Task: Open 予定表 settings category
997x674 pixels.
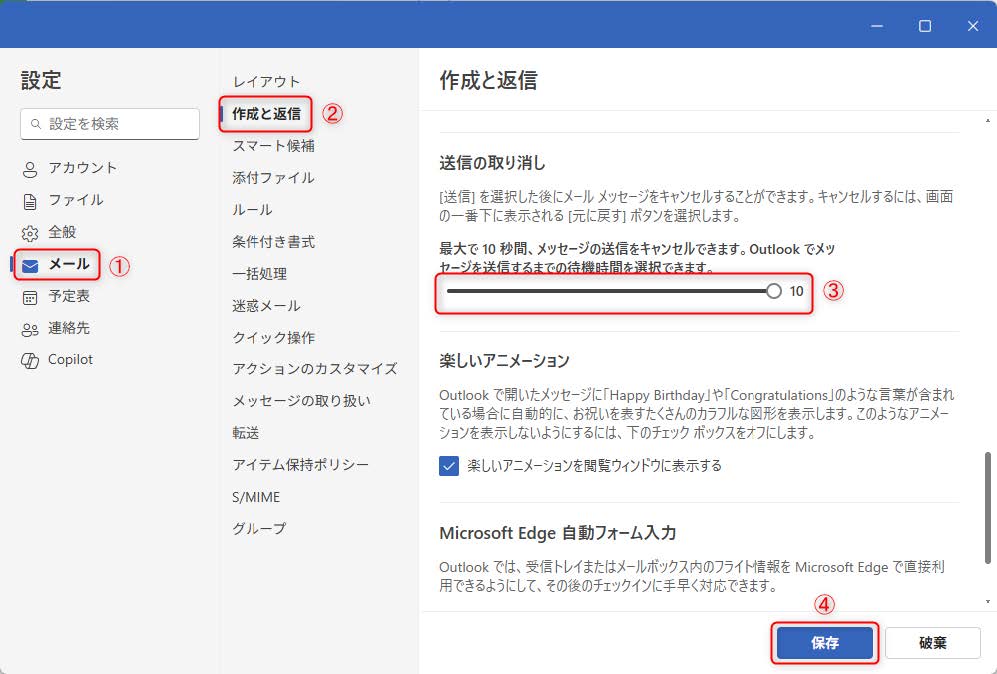Action: click(69, 296)
